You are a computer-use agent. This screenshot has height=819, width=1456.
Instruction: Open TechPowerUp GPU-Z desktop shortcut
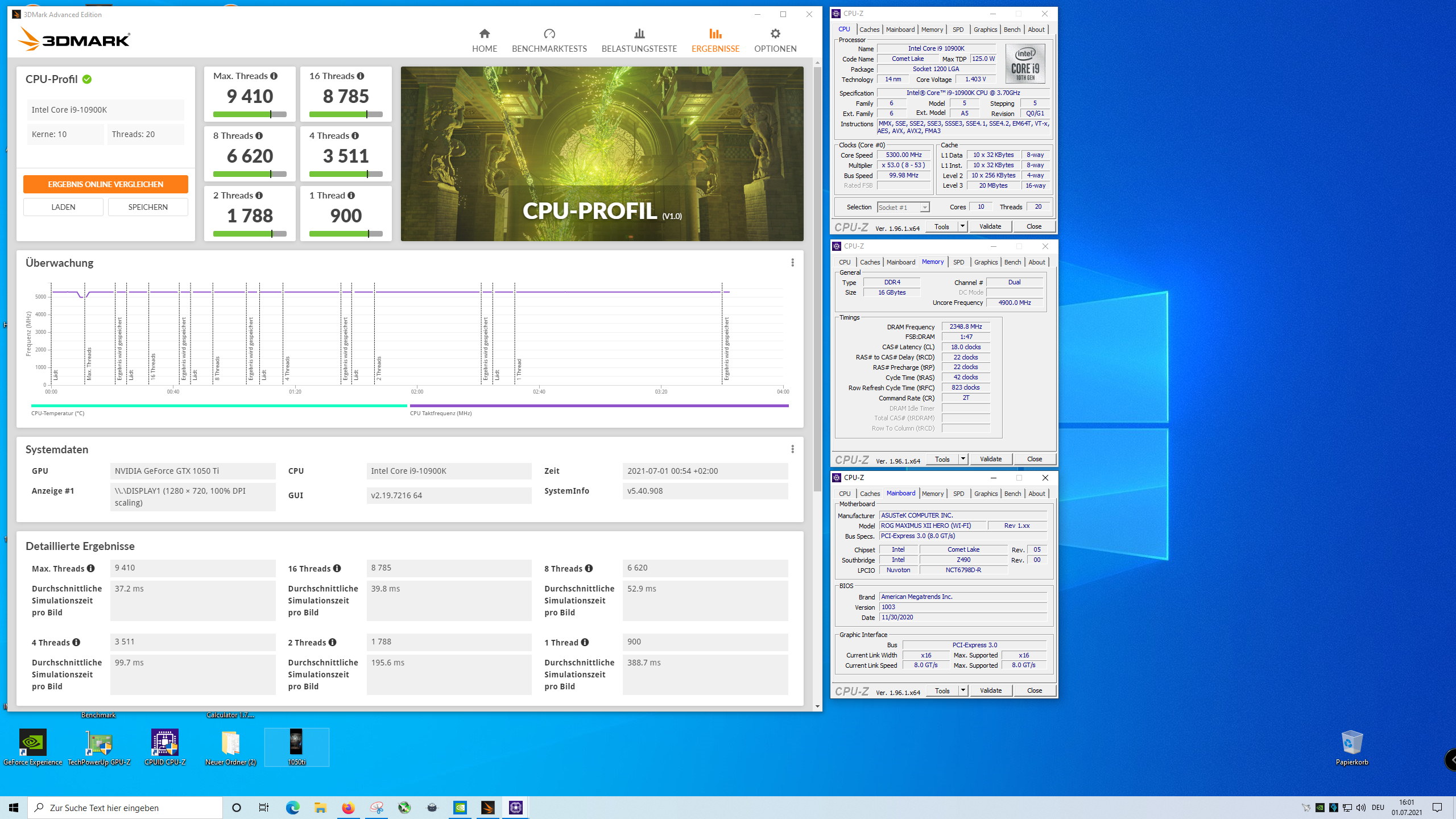[x=99, y=747]
